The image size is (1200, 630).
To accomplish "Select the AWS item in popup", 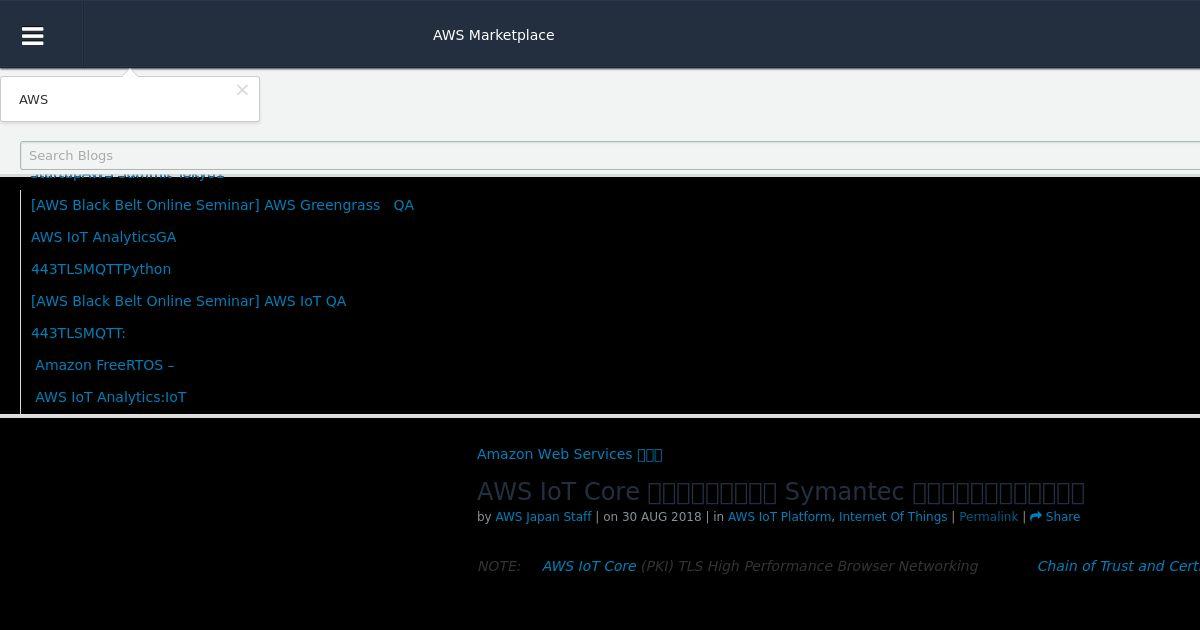I will pos(34,100).
